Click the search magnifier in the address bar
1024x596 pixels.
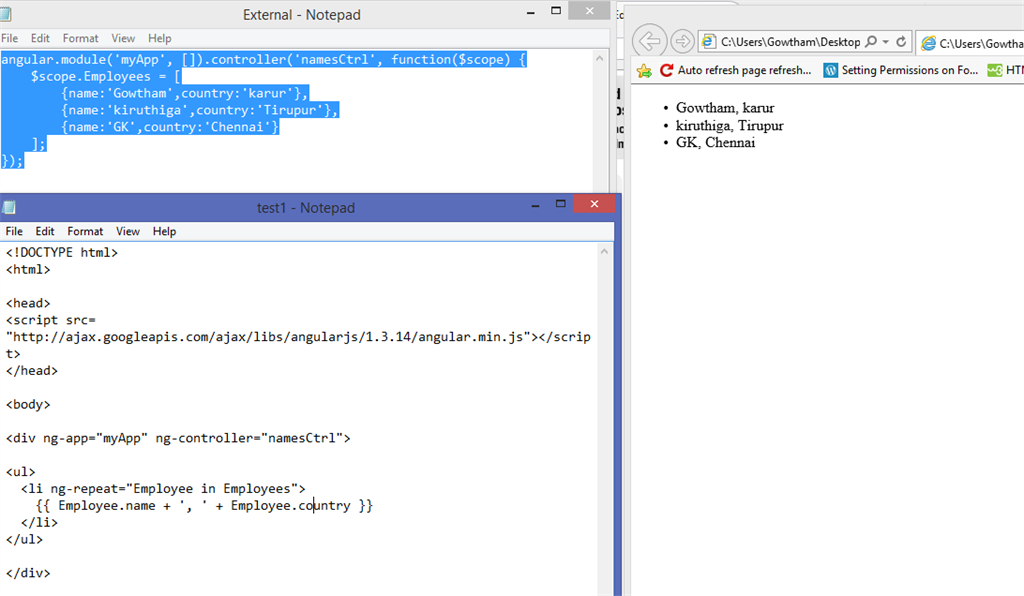pyautogui.click(x=871, y=42)
